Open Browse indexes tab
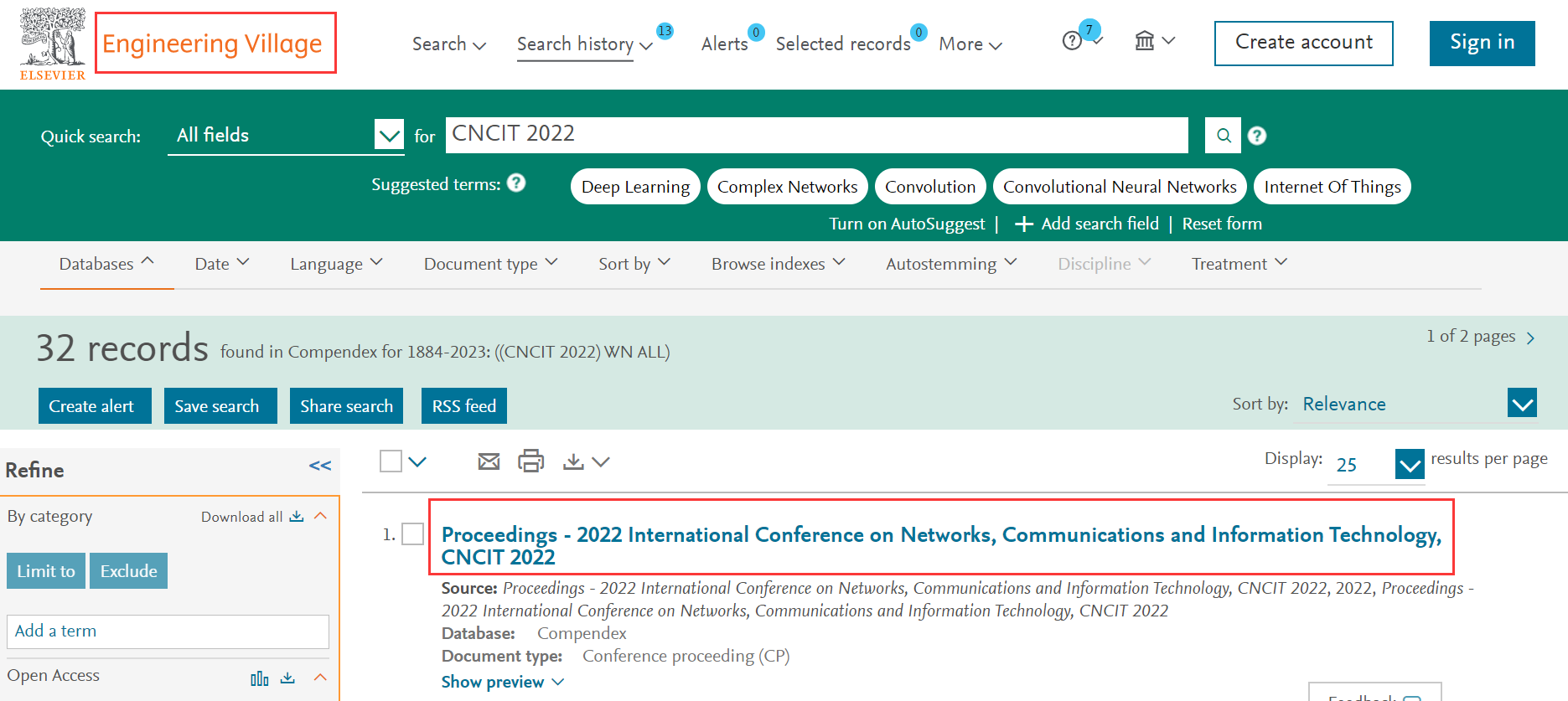This screenshot has width=1568, height=701. 779,264
